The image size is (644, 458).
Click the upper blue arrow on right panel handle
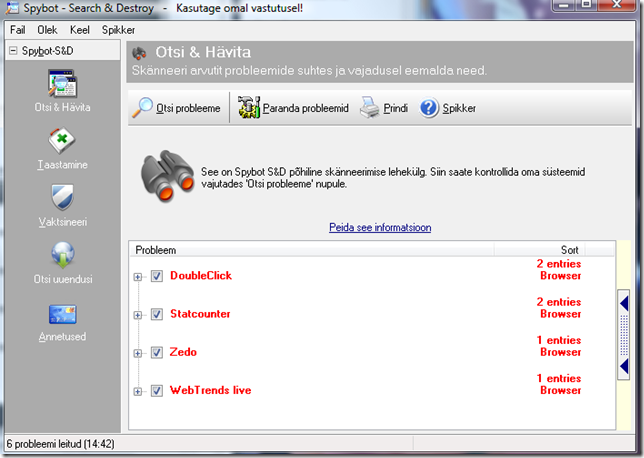click(x=624, y=303)
